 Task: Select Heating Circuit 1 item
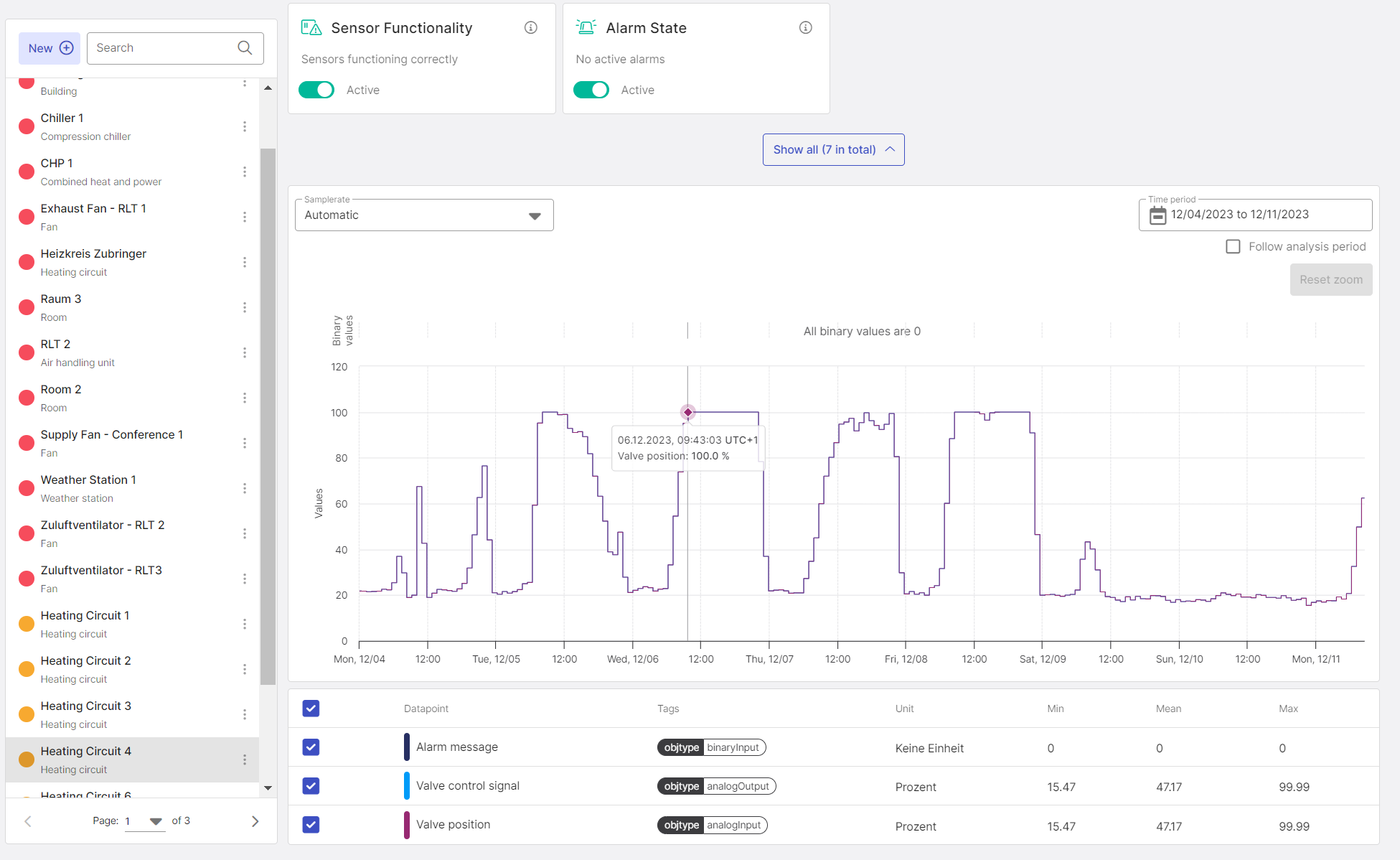pyautogui.click(x=133, y=624)
